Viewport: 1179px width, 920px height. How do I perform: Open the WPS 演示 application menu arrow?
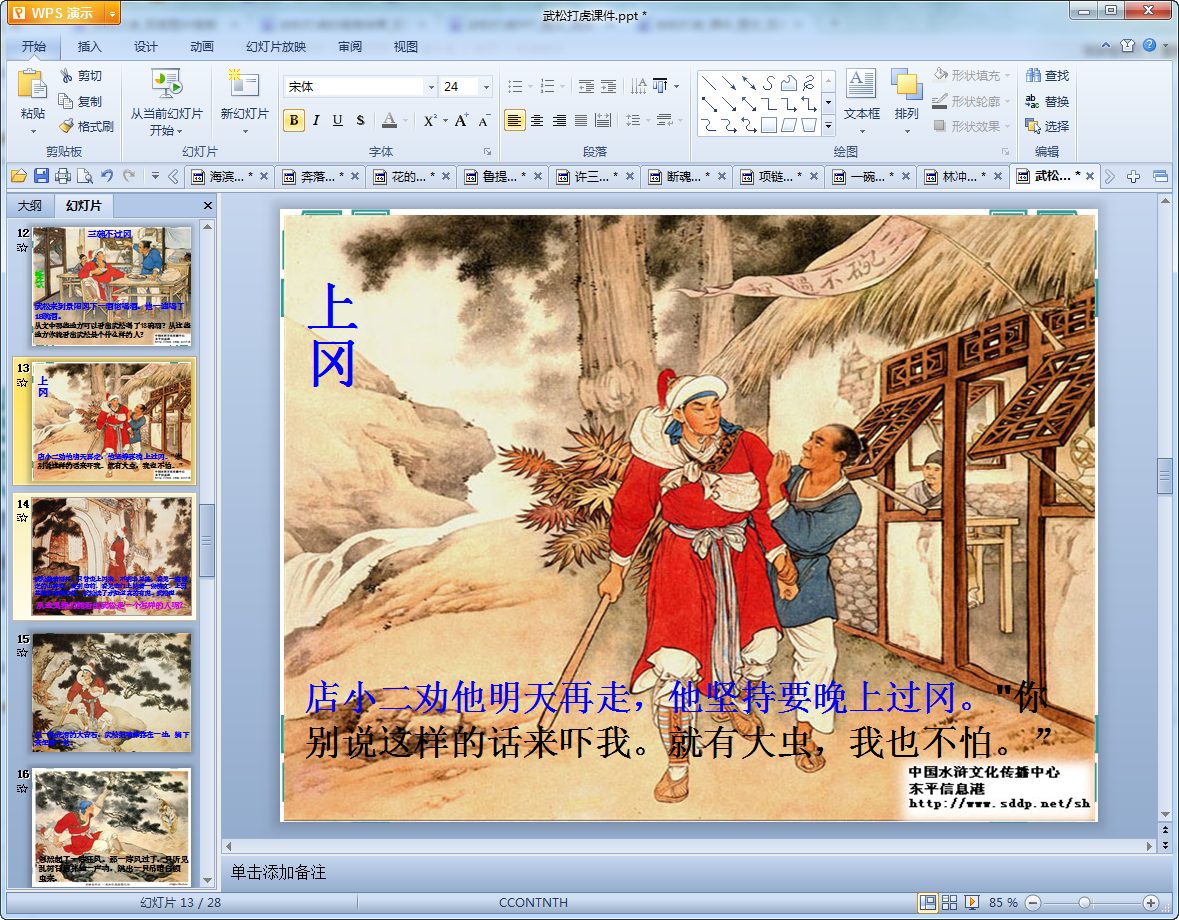click(x=113, y=14)
